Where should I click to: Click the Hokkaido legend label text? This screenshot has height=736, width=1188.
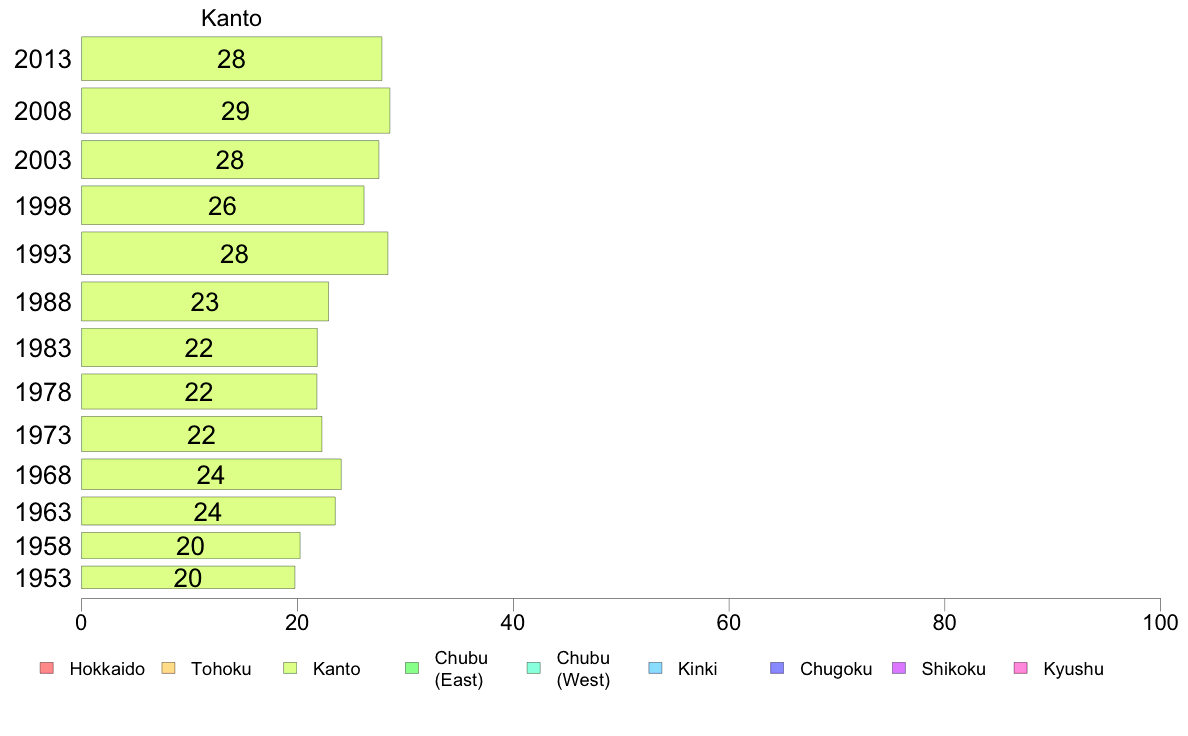coord(107,669)
